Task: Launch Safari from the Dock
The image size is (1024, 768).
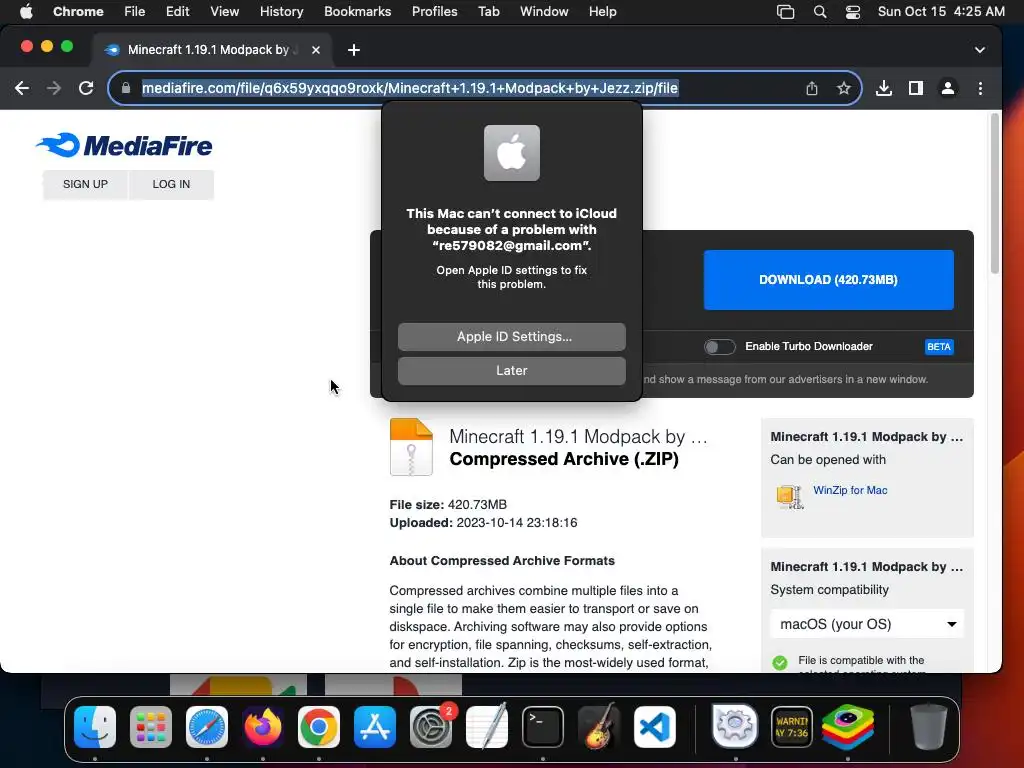Action: pos(207,727)
